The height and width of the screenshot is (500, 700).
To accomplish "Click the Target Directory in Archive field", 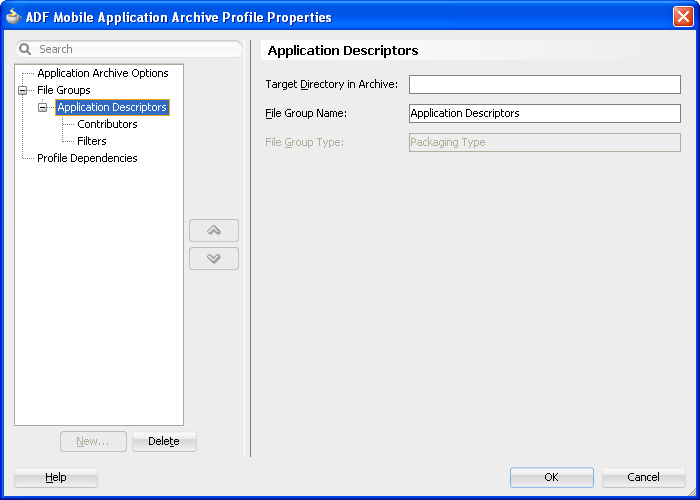I will point(545,84).
